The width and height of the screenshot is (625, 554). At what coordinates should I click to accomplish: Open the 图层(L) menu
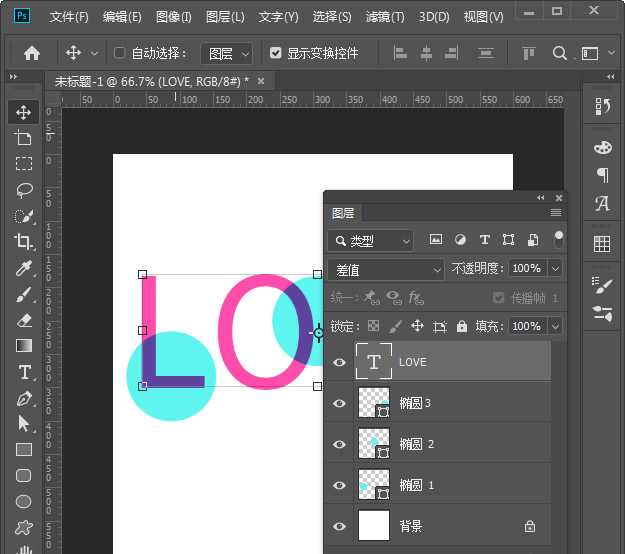pyautogui.click(x=225, y=17)
